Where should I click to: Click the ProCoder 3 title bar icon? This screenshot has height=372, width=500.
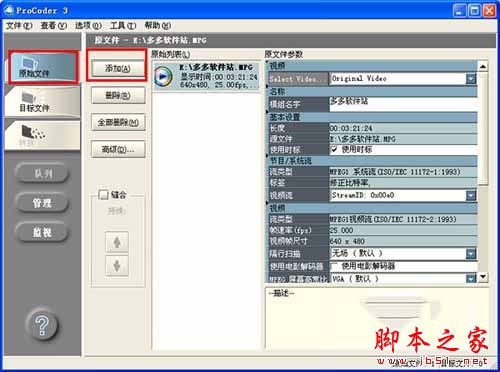coord(9,10)
